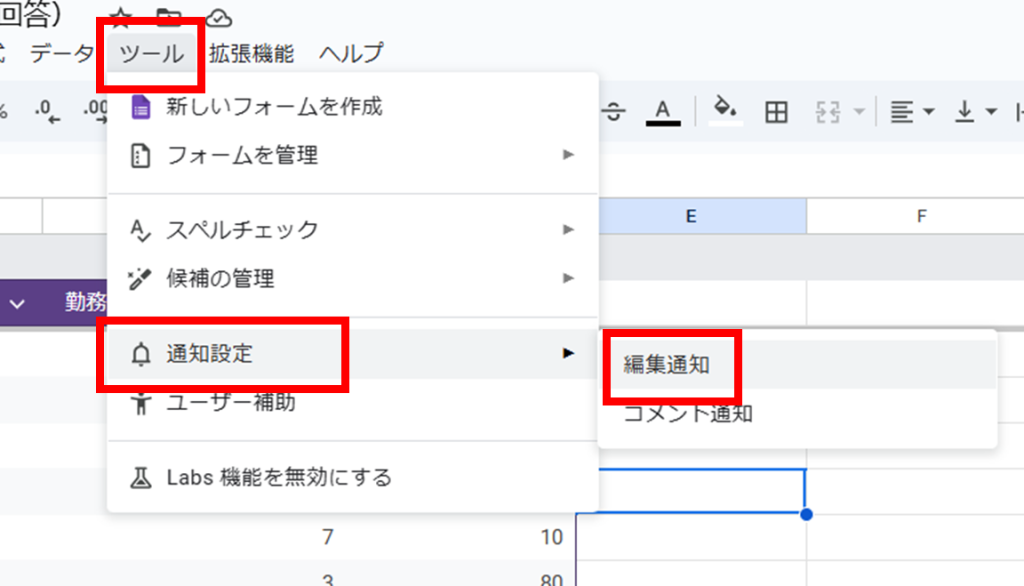1024x586 pixels.
Task: Click the merge cells icon
Action: [827, 112]
